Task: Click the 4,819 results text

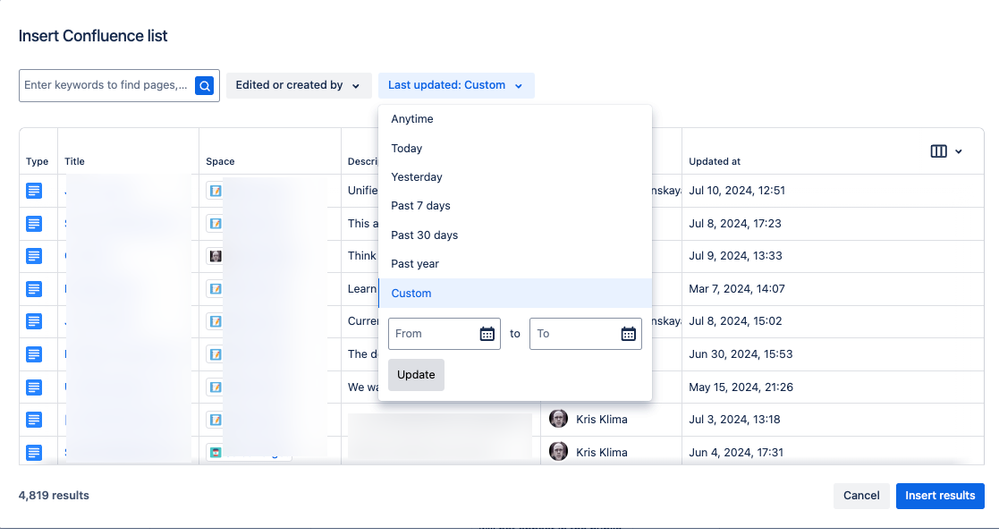Action: (x=54, y=496)
